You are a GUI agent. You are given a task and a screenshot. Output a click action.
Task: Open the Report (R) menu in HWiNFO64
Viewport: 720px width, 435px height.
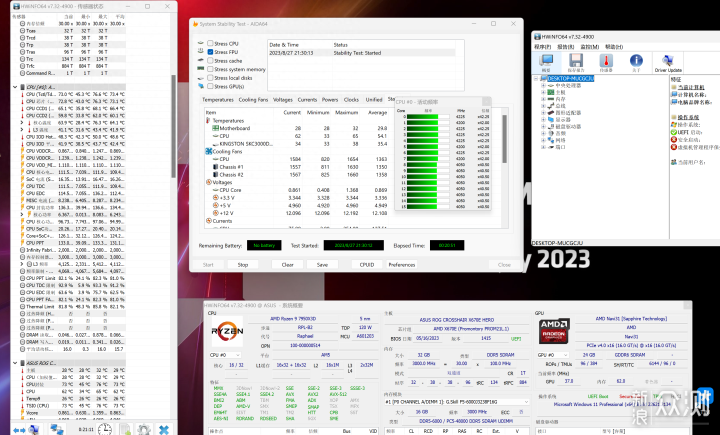(565, 47)
